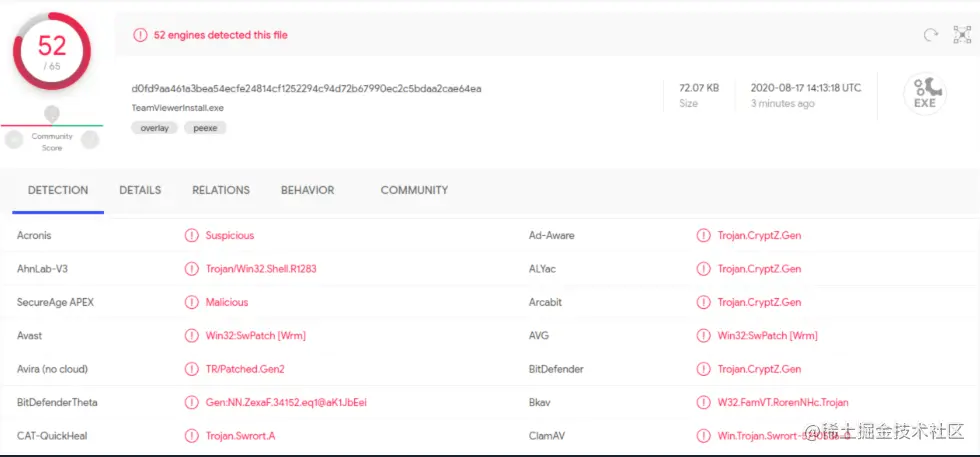Viewport: 980px width, 457px height.
Task: Click the file SHA-256 hash text
Action: [306, 88]
